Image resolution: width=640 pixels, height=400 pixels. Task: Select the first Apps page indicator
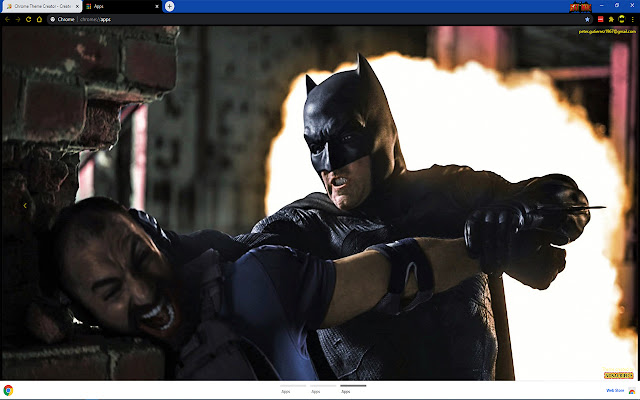293,389
